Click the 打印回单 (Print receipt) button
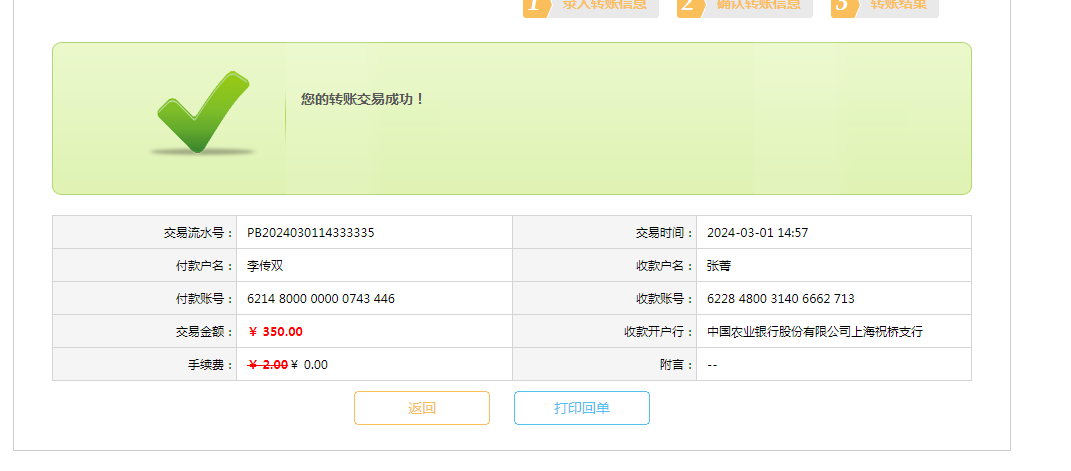Screen dimensions: 1071x471 (x=581, y=408)
